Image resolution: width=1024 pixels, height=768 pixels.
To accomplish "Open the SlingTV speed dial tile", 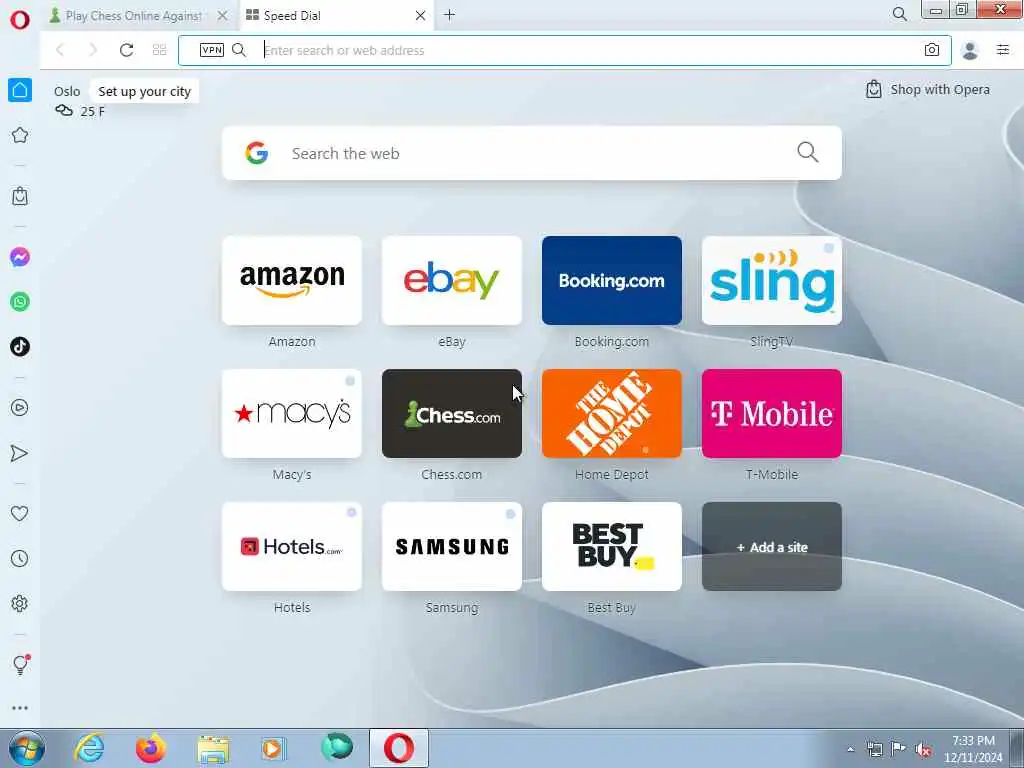I will pyautogui.click(x=772, y=280).
